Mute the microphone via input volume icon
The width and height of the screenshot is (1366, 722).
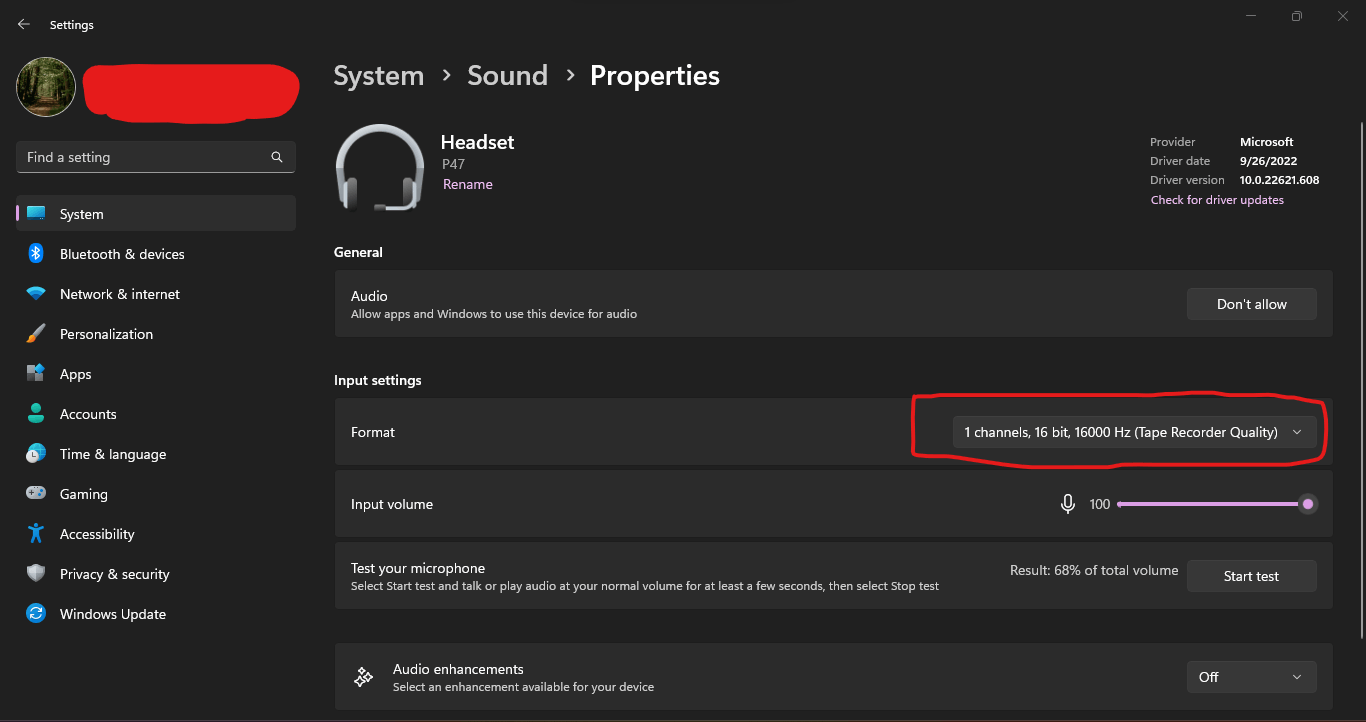(x=1068, y=504)
